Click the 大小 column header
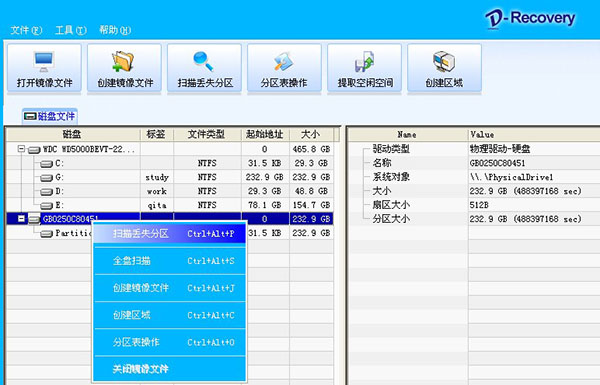Image resolution: width=600 pixels, height=385 pixels. click(x=311, y=134)
